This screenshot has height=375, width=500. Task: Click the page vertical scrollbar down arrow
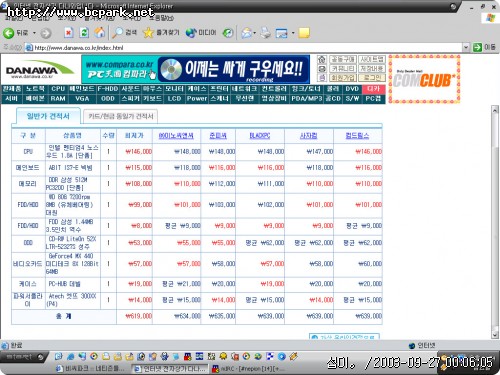(x=495, y=334)
